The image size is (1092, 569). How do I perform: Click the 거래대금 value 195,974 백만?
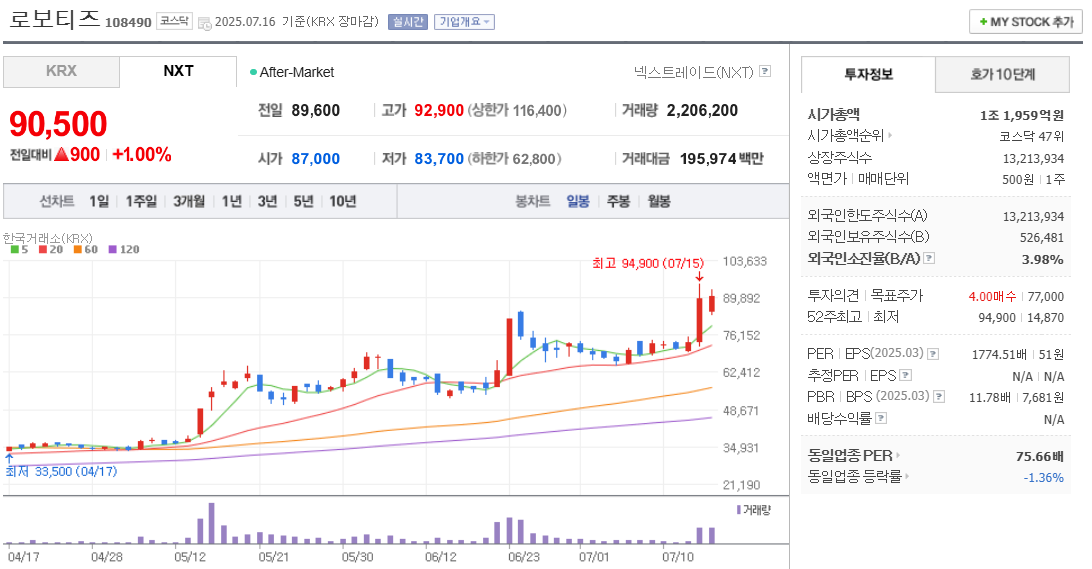pyautogui.click(x=722, y=159)
